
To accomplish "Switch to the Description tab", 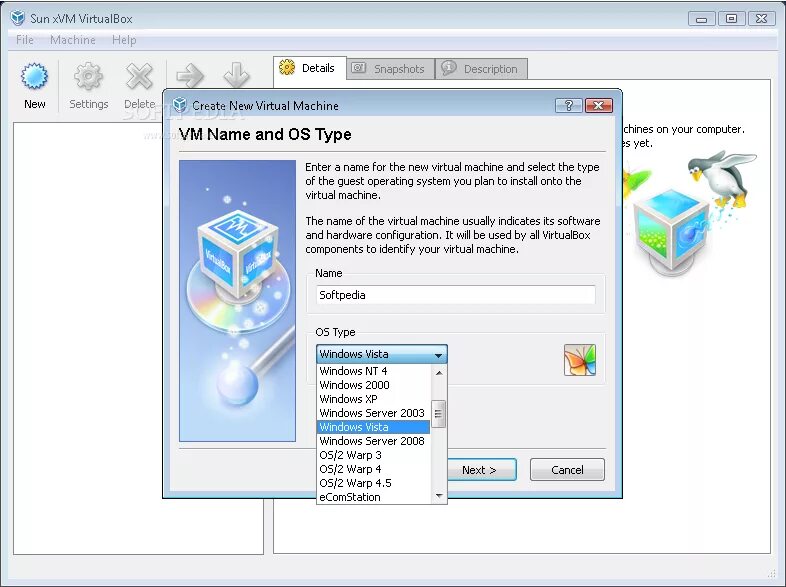I will [481, 69].
